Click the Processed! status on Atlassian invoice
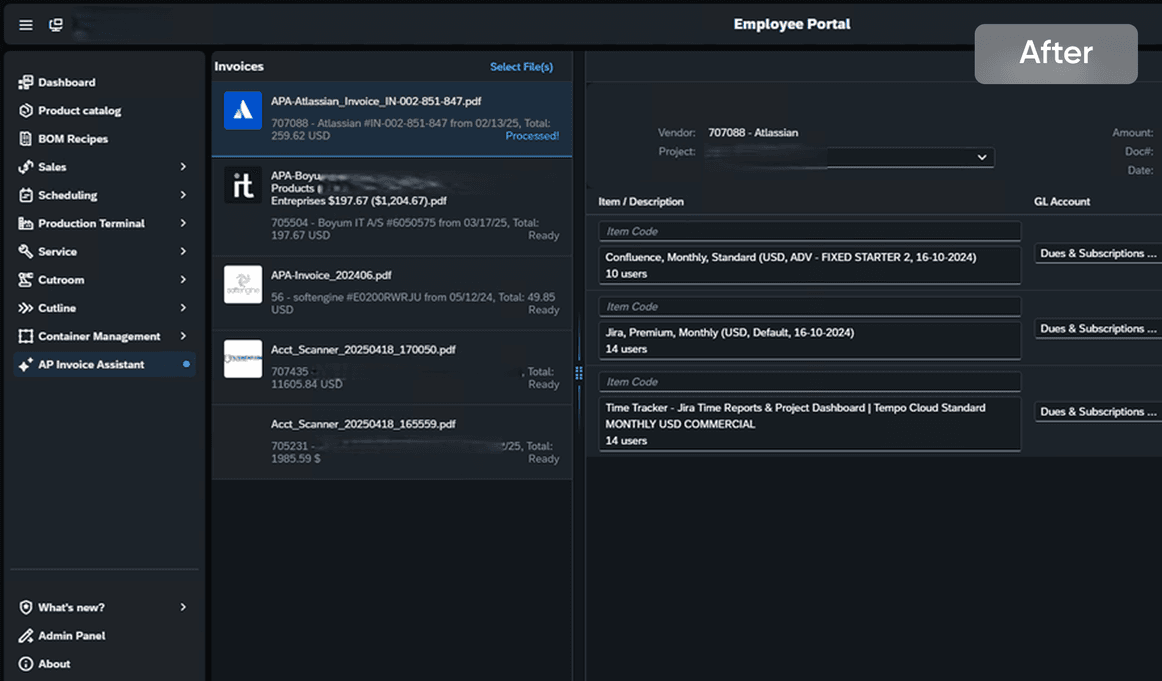 pos(532,136)
